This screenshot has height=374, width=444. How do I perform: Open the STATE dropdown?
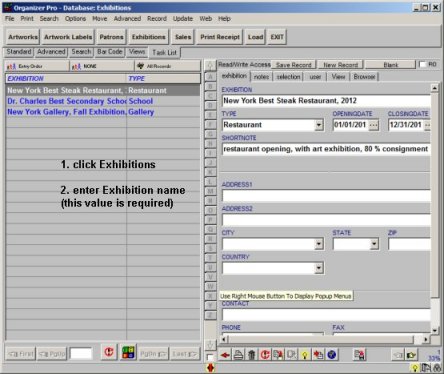pyautogui.click(x=374, y=244)
